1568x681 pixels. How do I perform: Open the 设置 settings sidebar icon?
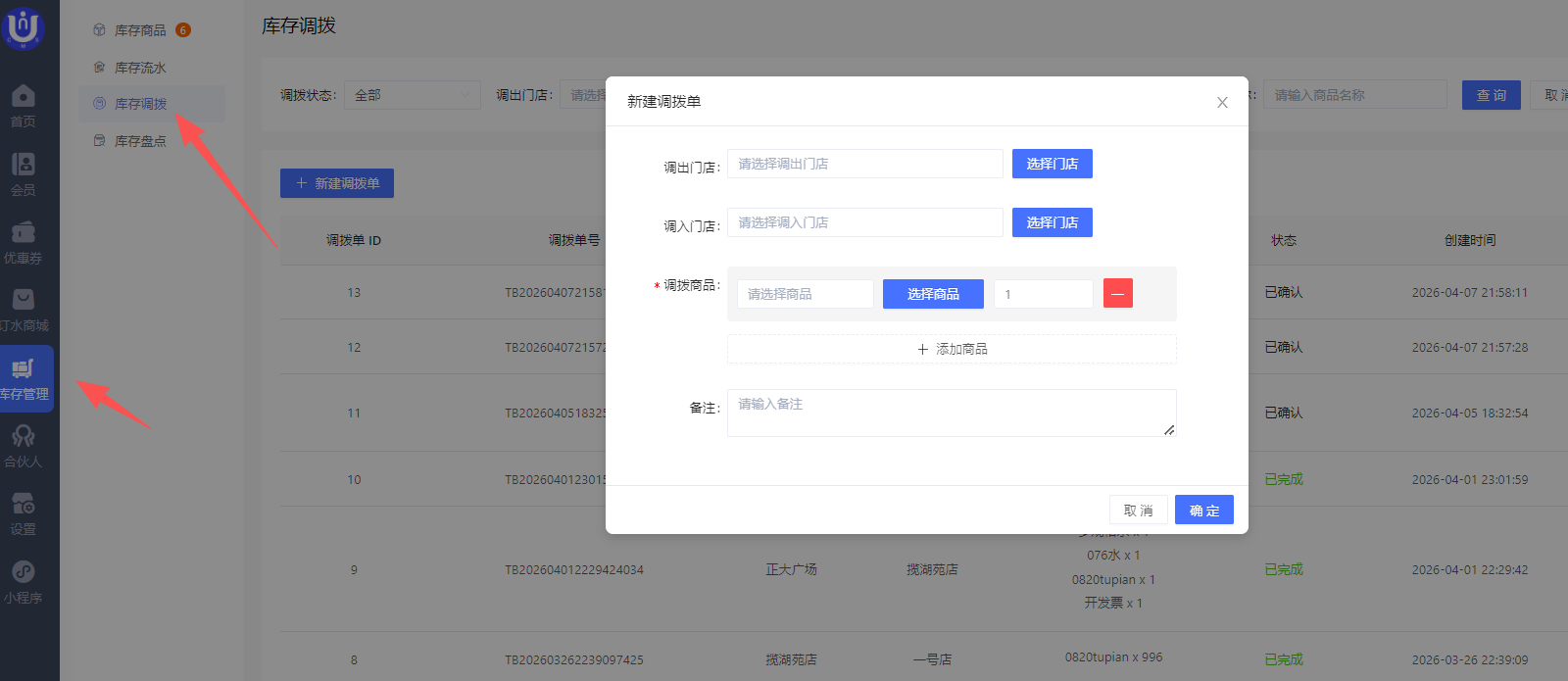point(24,512)
